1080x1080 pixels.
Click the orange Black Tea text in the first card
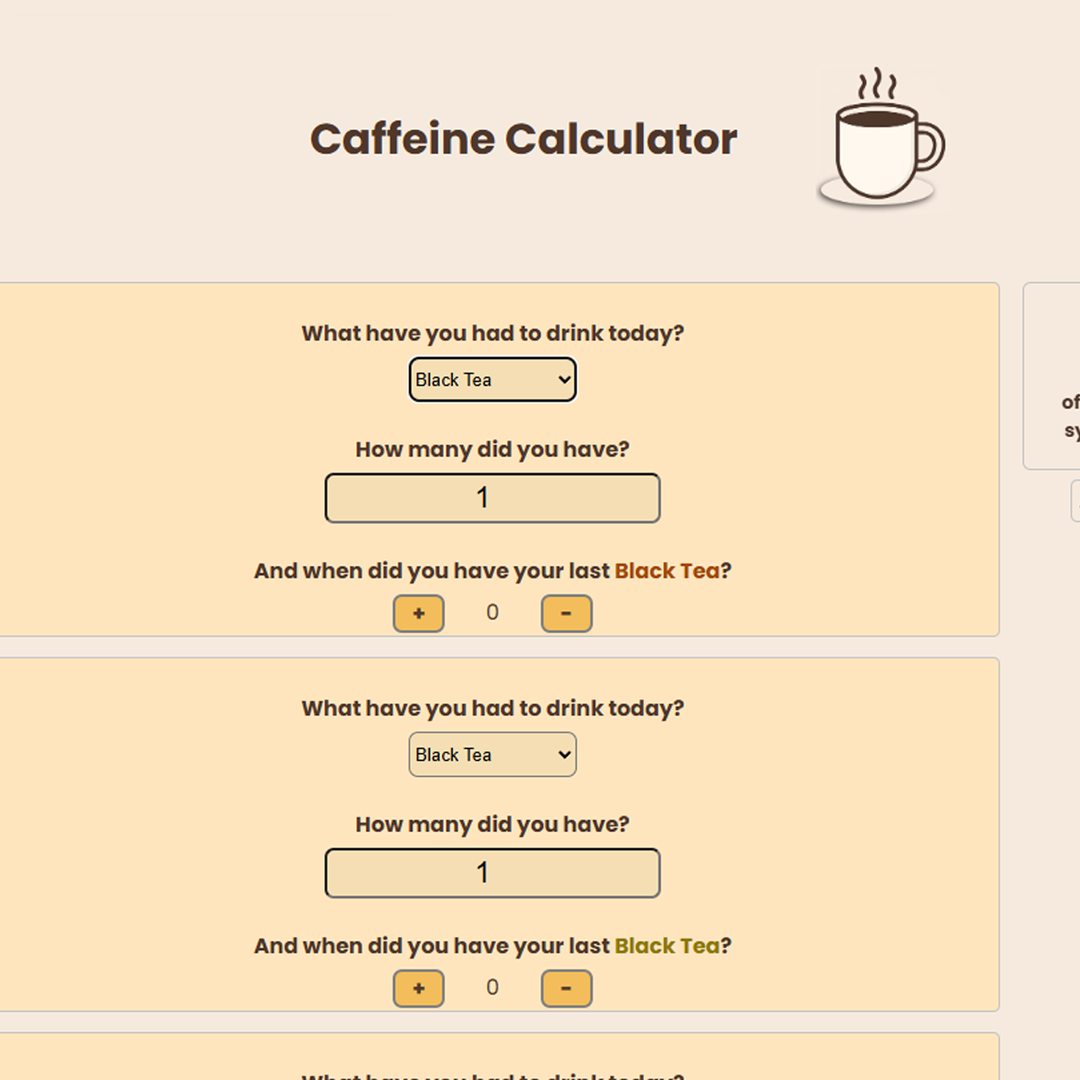[667, 571]
